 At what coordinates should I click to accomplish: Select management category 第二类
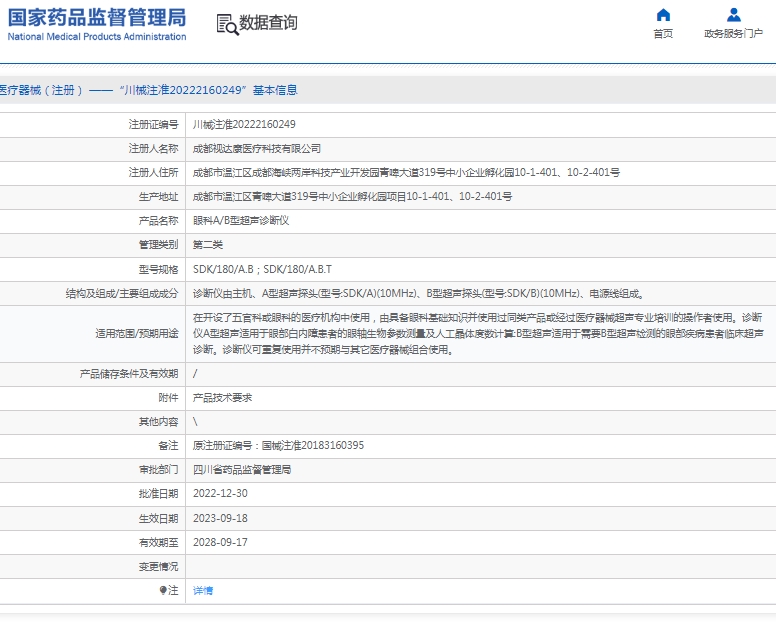(x=208, y=244)
